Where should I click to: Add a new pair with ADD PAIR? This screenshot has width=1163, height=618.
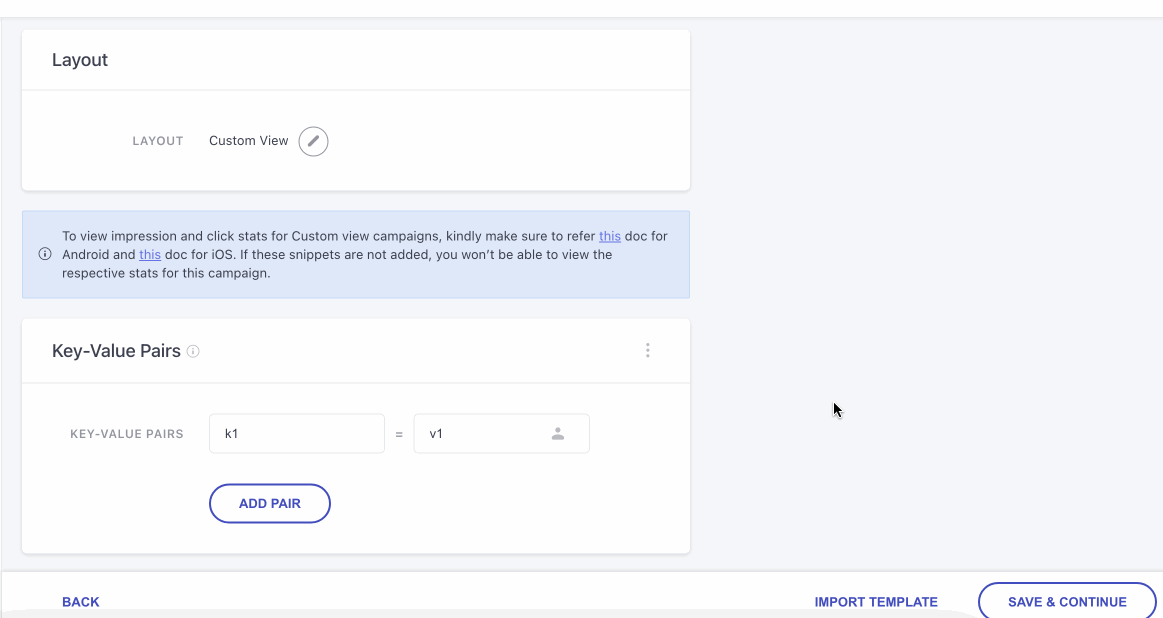269,503
